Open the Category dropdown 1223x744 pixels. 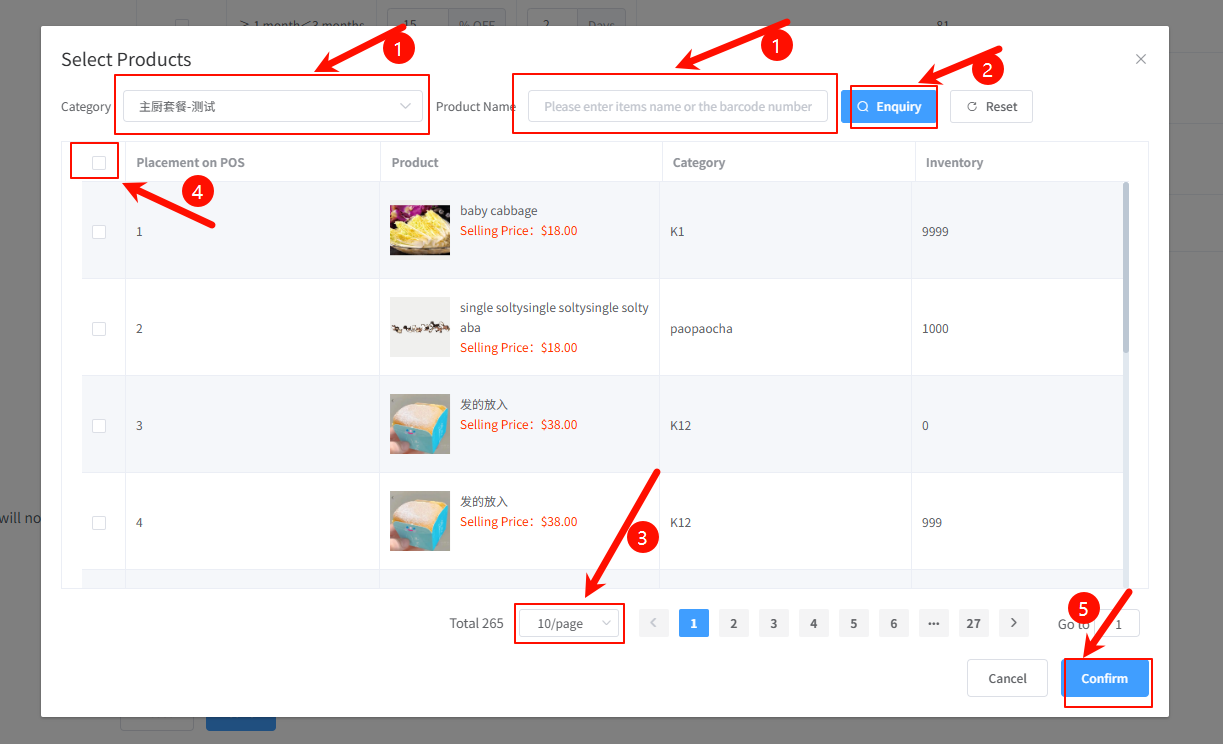(273, 106)
